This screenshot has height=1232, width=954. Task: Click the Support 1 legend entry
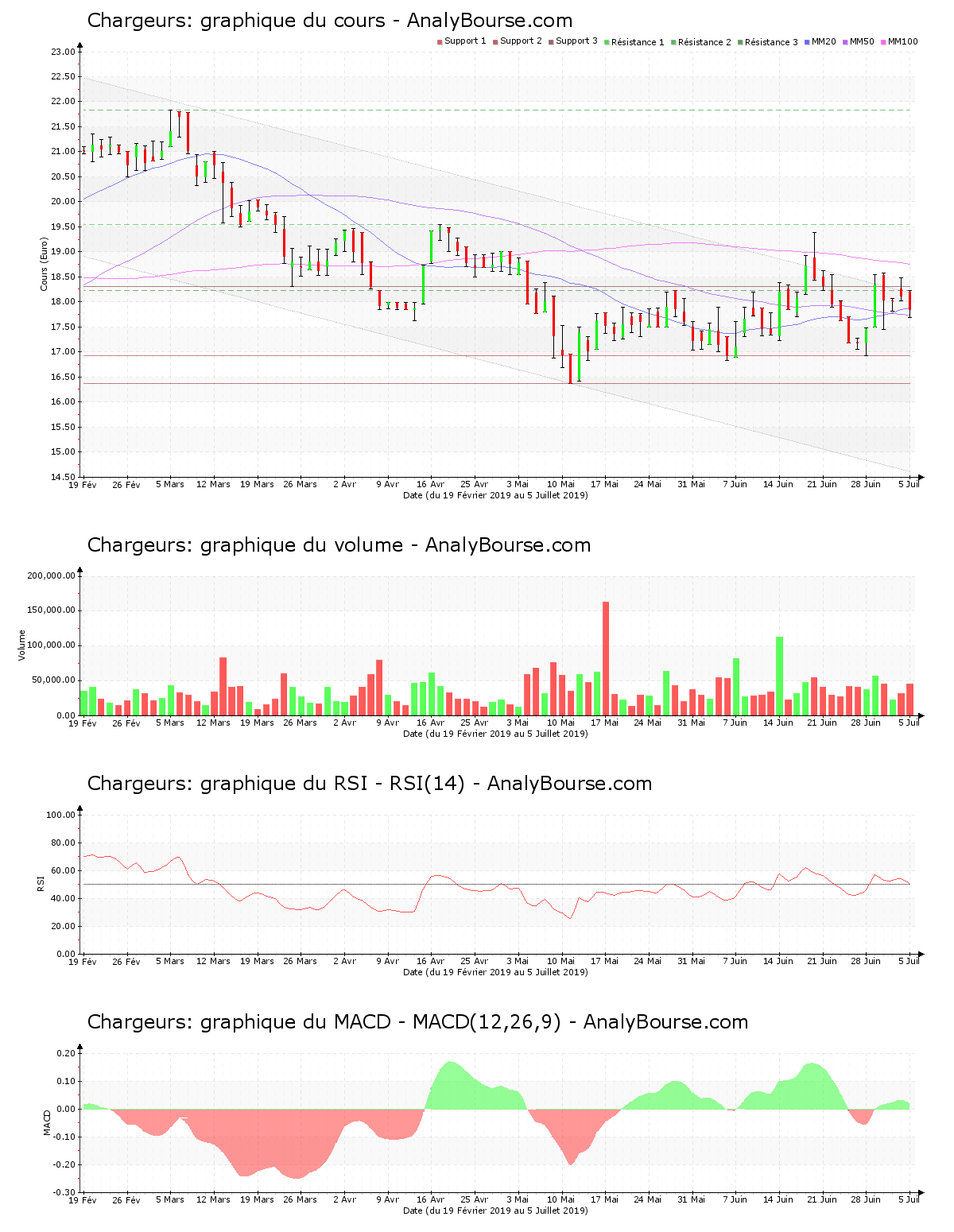pyautogui.click(x=462, y=41)
